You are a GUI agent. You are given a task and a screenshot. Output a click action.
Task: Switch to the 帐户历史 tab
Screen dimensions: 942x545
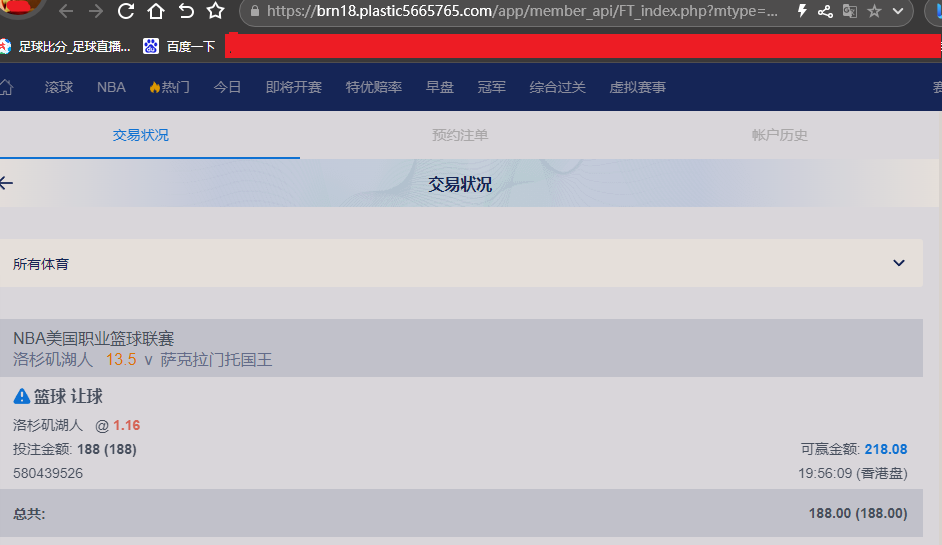click(x=780, y=135)
